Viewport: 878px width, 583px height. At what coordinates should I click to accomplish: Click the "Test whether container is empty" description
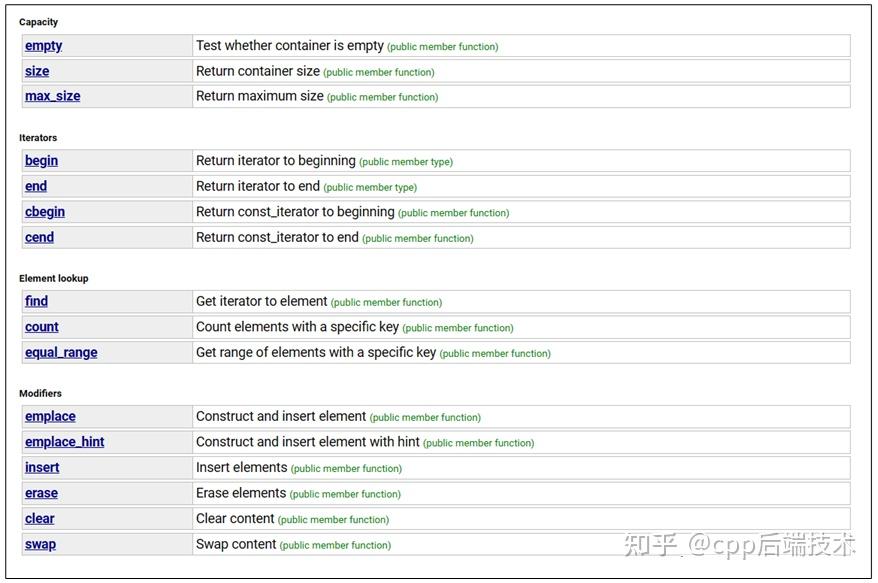[x=289, y=46]
